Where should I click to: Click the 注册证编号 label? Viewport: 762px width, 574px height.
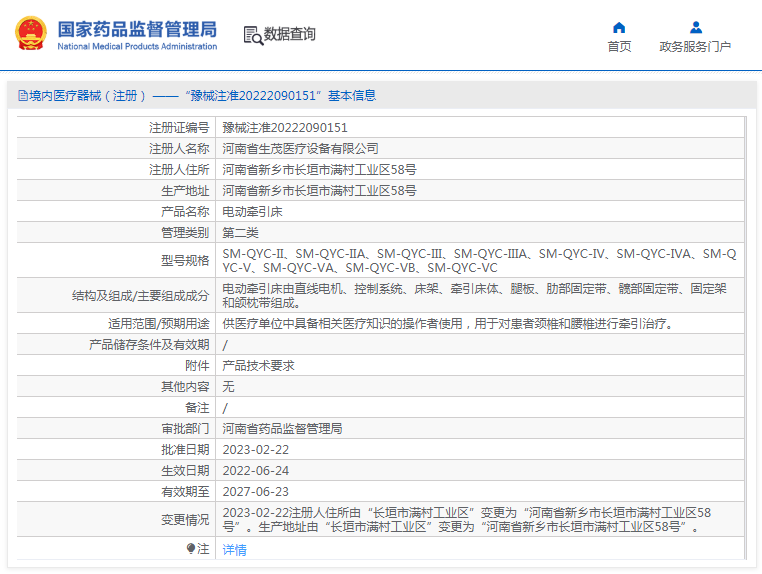(x=179, y=128)
